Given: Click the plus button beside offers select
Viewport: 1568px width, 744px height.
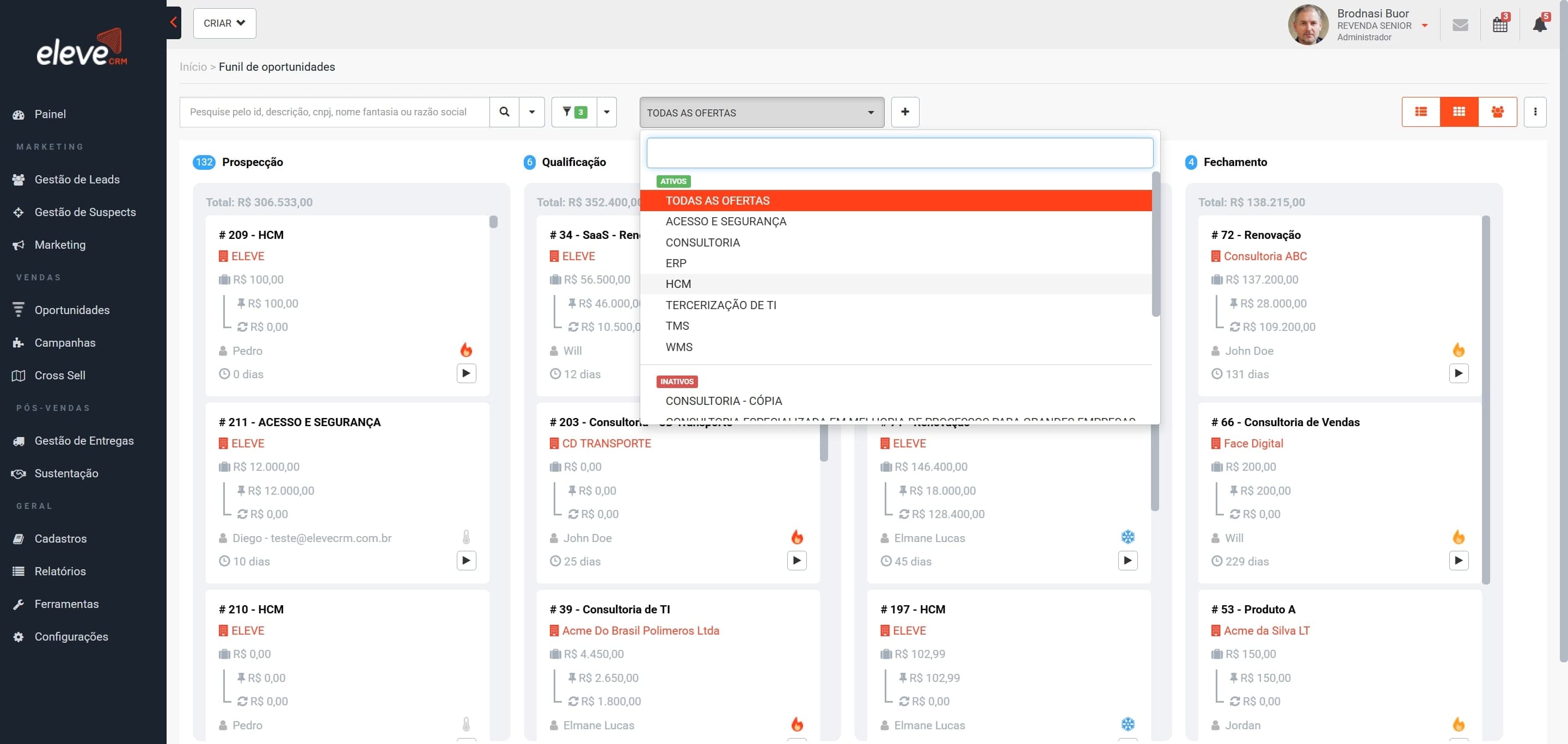Looking at the screenshot, I should 904,112.
